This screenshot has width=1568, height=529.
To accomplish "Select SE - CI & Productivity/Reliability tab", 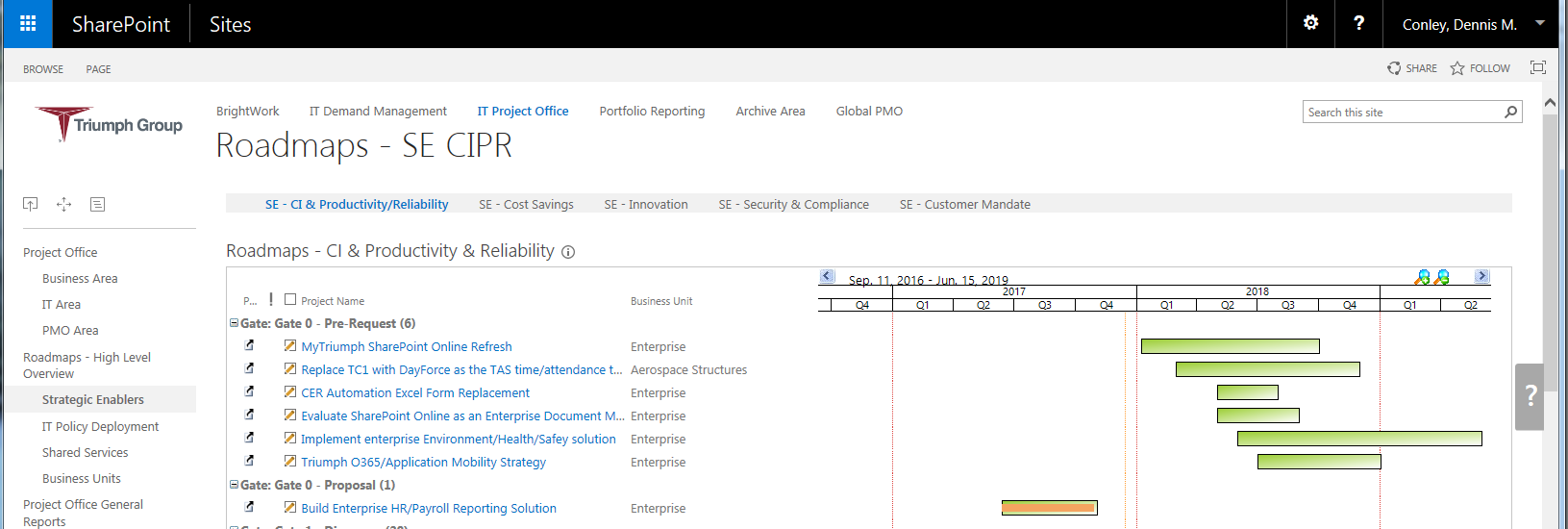I will coord(357,204).
